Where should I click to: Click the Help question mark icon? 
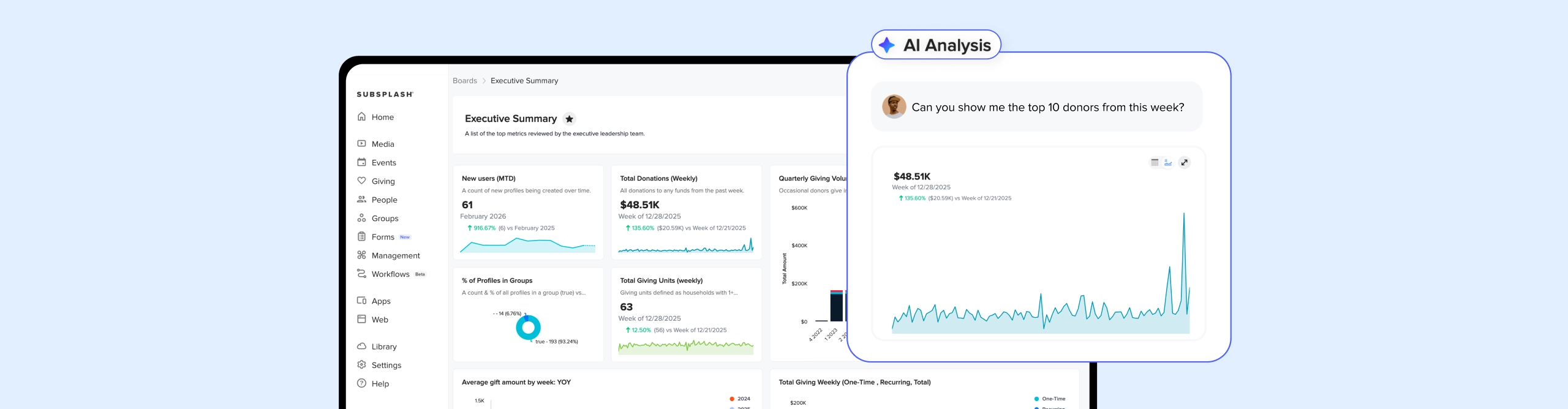[361, 384]
